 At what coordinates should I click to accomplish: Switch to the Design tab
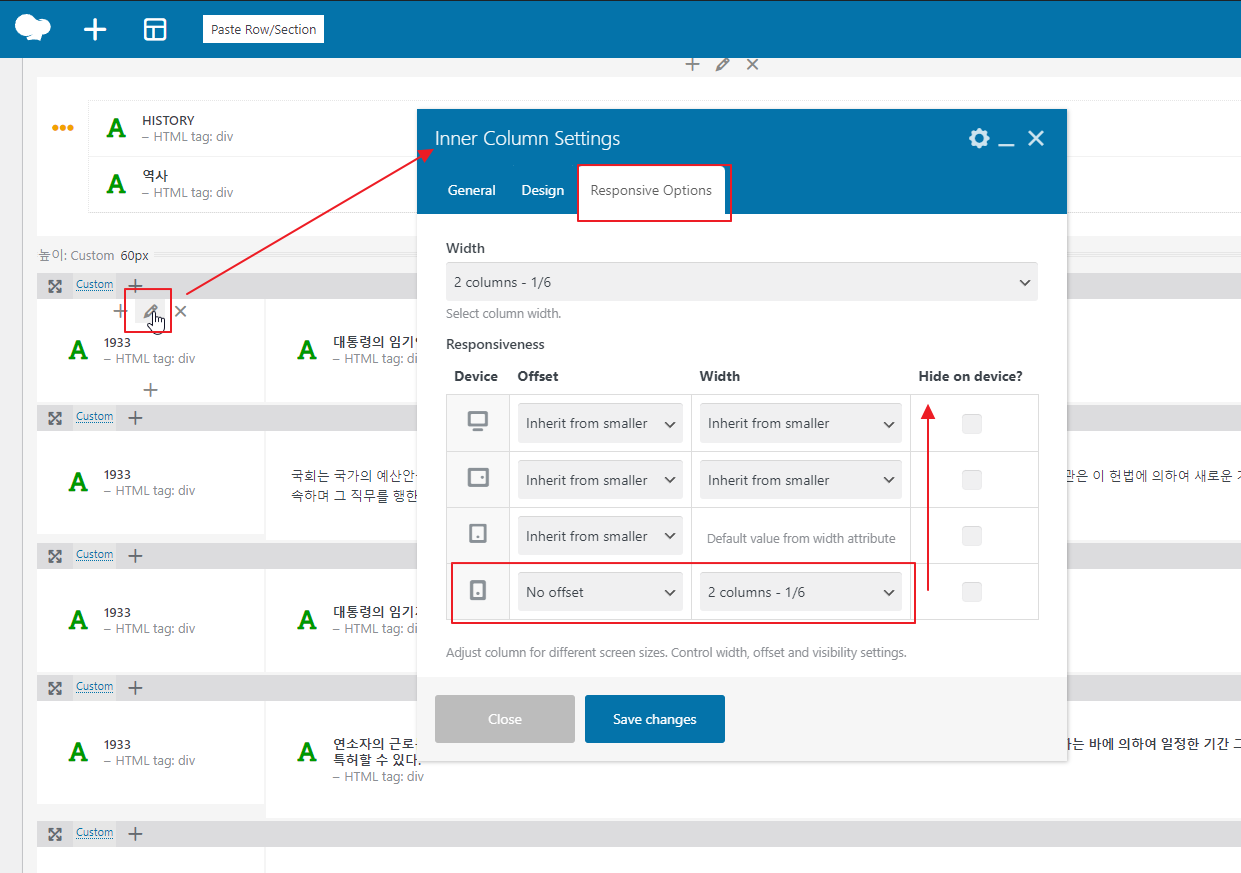(x=543, y=190)
